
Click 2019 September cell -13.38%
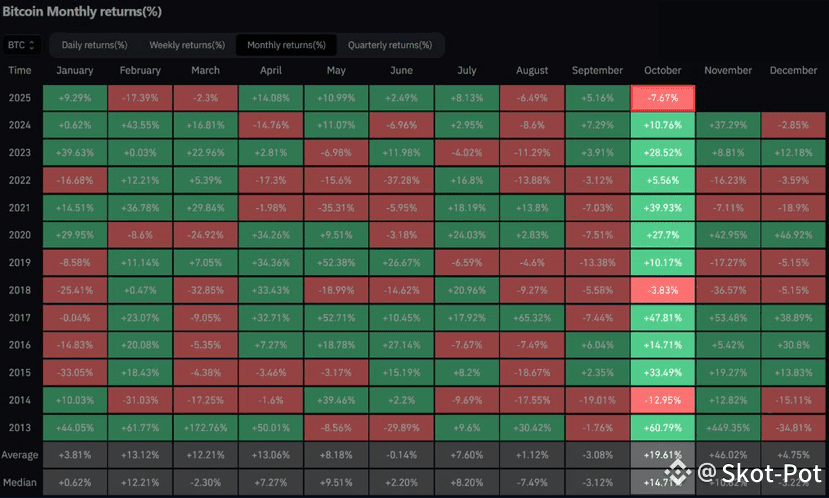tap(597, 263)
